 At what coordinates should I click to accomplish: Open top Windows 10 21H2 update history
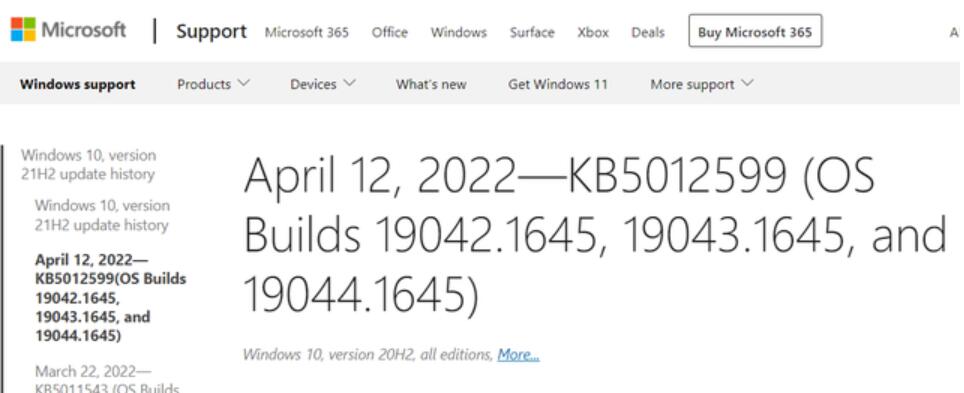88,164
